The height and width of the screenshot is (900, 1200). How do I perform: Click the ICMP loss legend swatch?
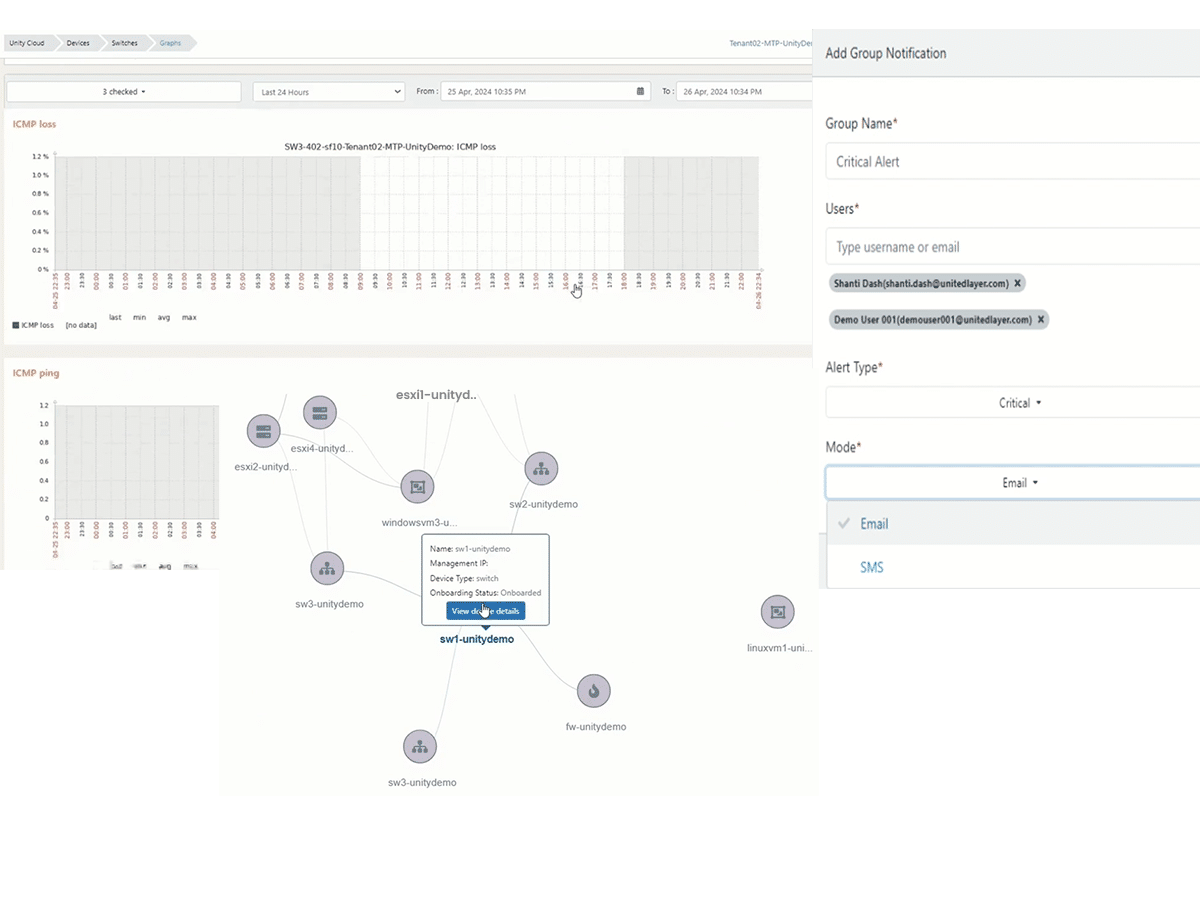(15, 325)
